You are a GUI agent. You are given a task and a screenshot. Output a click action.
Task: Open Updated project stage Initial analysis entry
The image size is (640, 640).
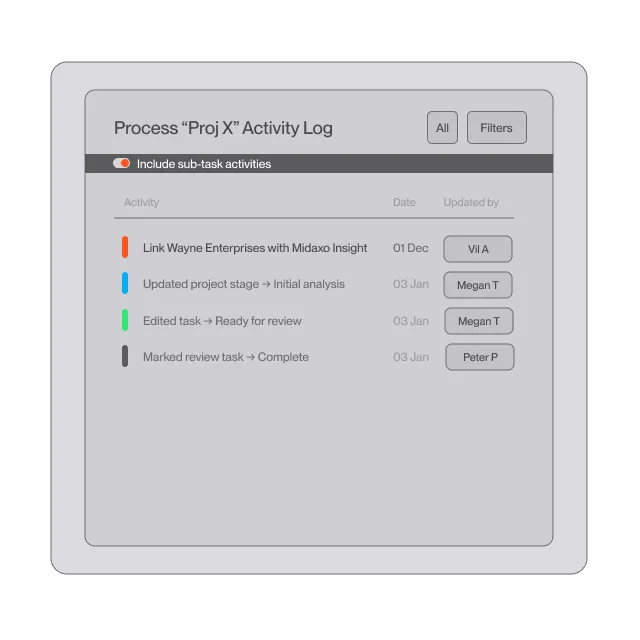244,284
